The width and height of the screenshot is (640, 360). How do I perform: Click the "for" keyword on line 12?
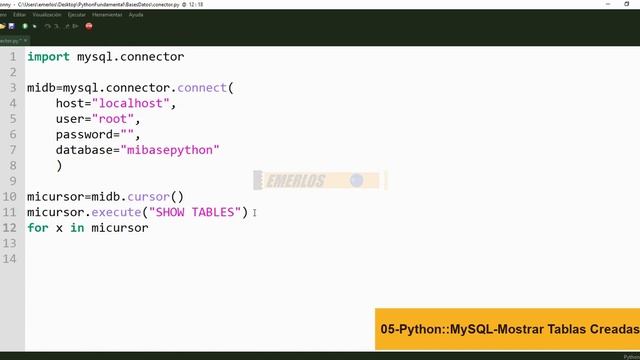(38, 228)
